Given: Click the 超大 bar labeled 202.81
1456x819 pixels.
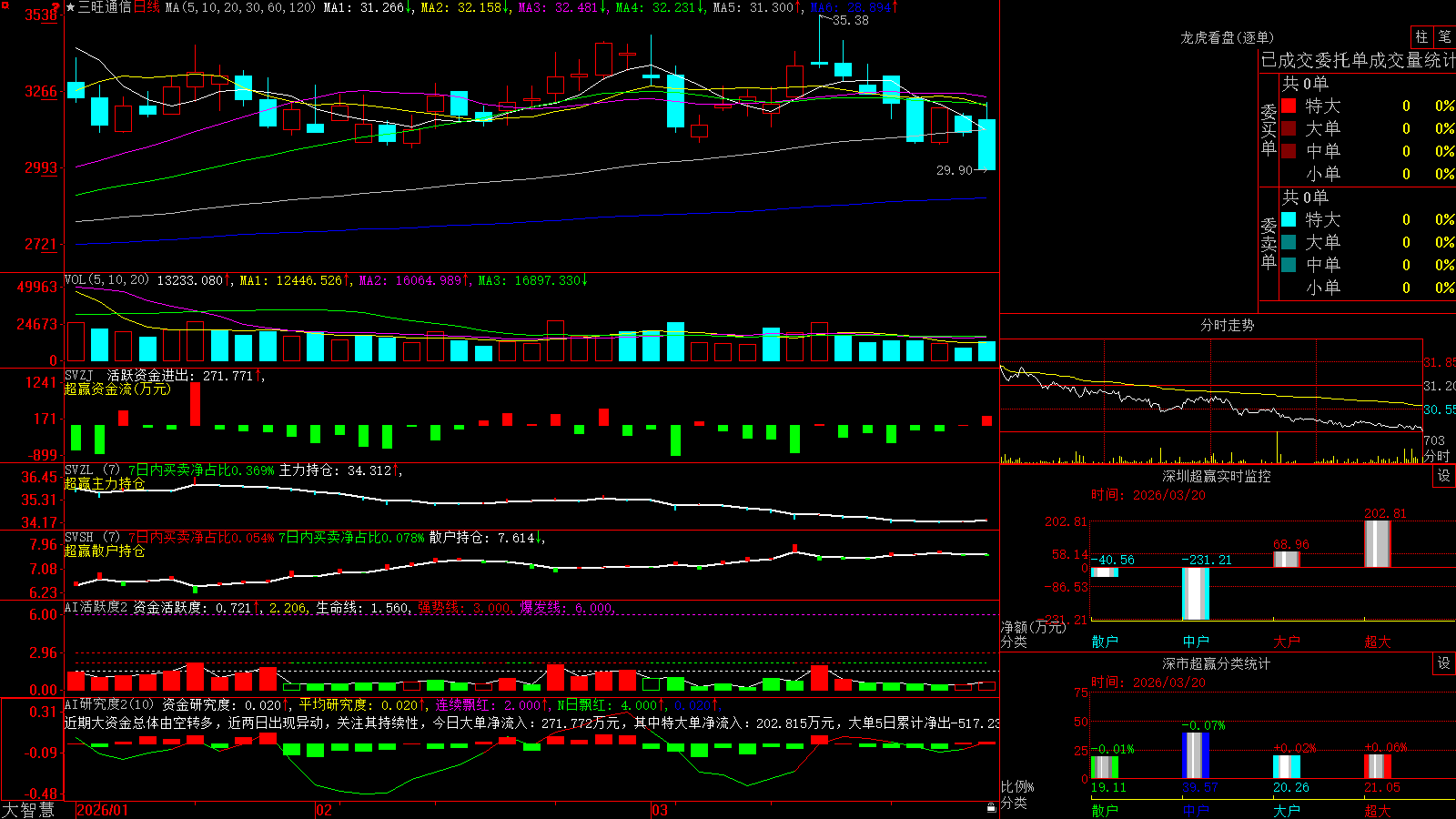Looking at the screenshot, I should [1378, 543].
